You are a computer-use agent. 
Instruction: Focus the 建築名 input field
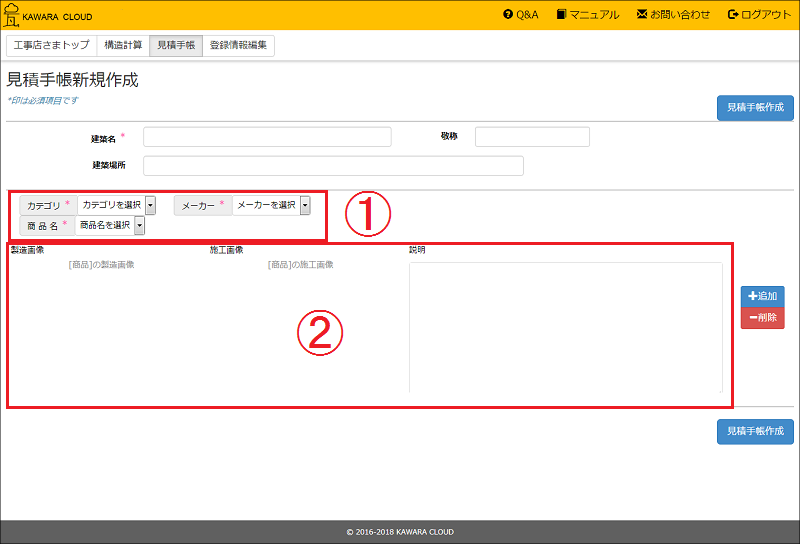coord(267,137)
